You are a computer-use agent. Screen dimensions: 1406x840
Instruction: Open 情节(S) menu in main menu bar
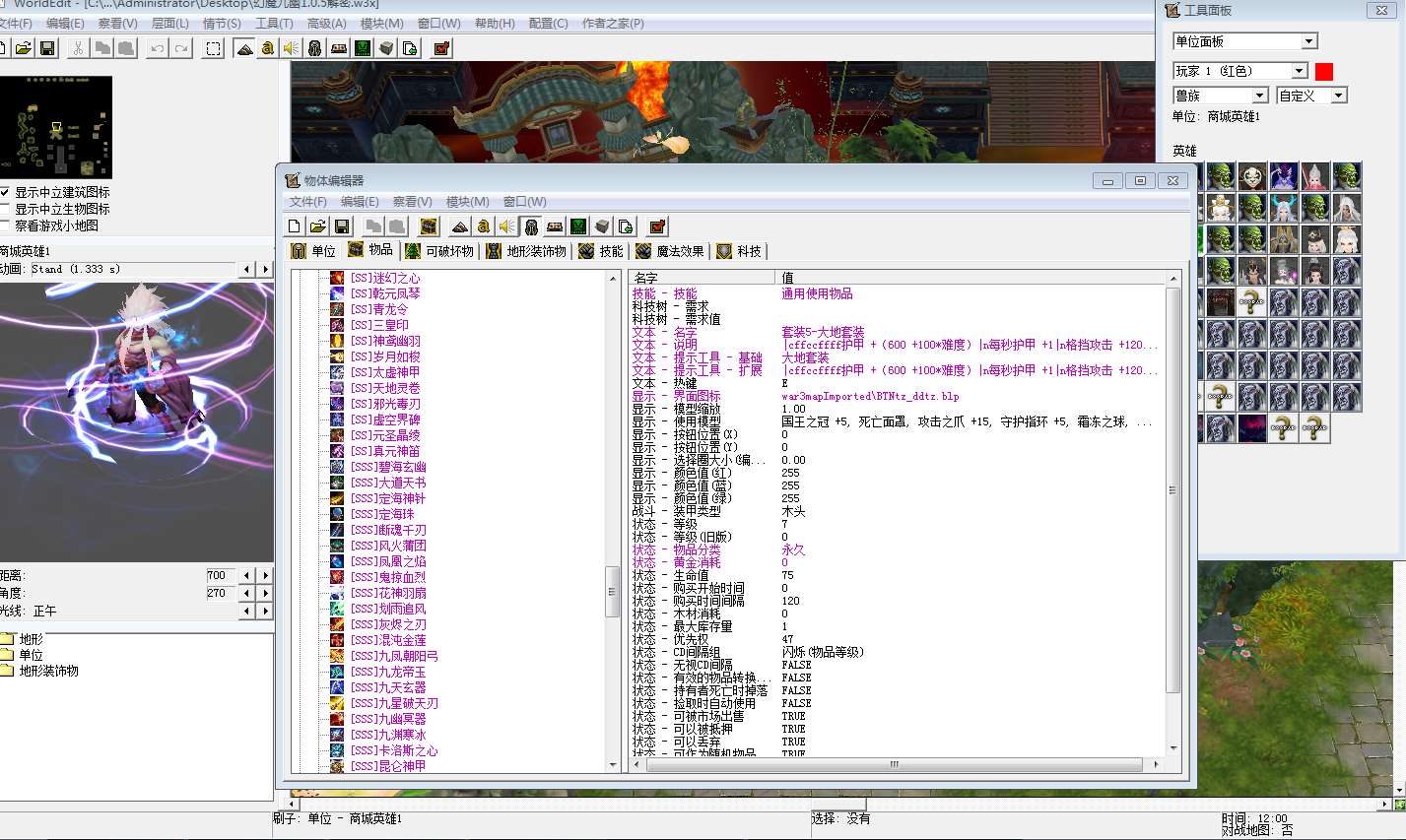tap(222, 23)
